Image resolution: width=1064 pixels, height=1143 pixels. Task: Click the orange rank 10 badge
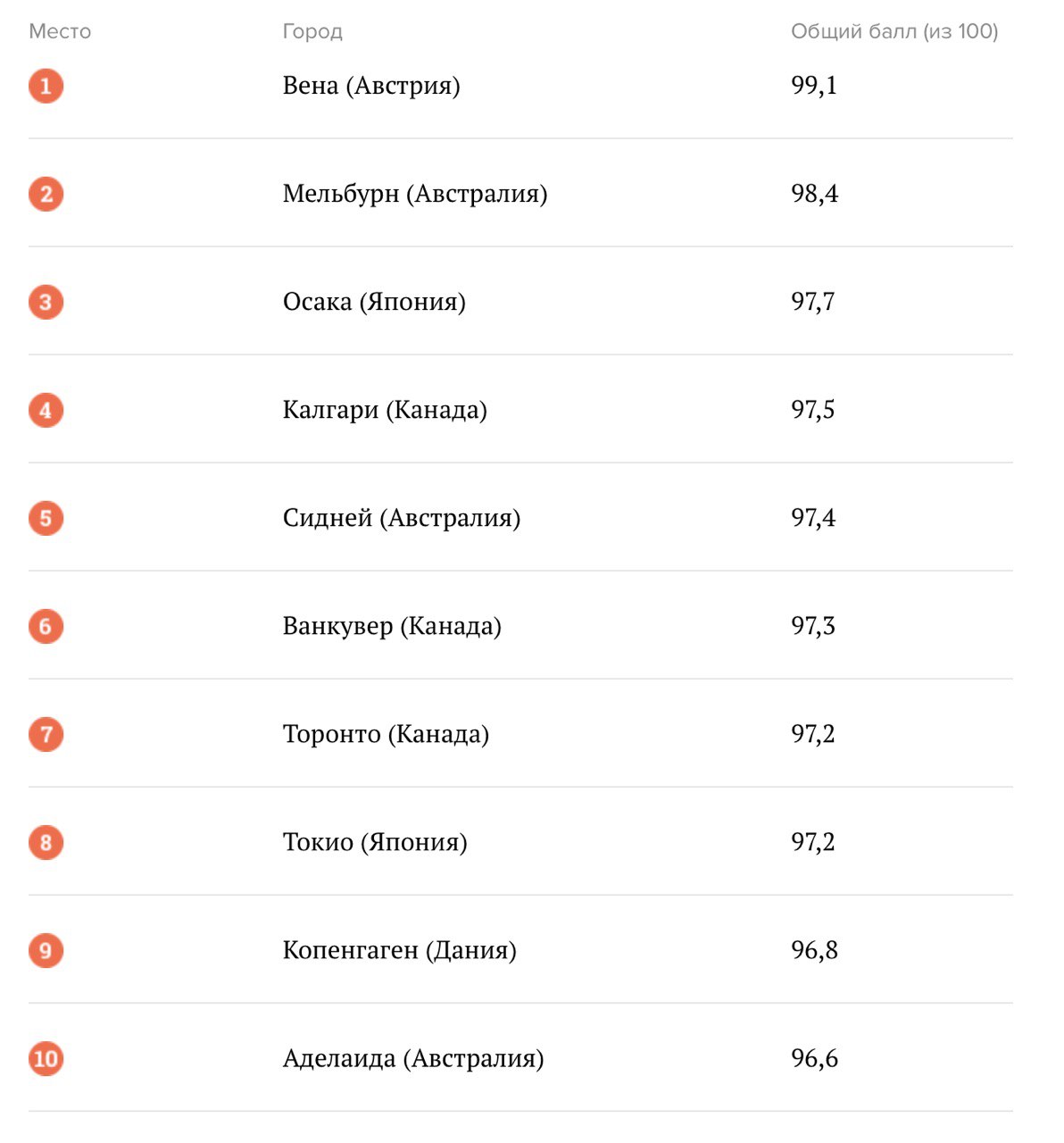(x=46, y=1058)
